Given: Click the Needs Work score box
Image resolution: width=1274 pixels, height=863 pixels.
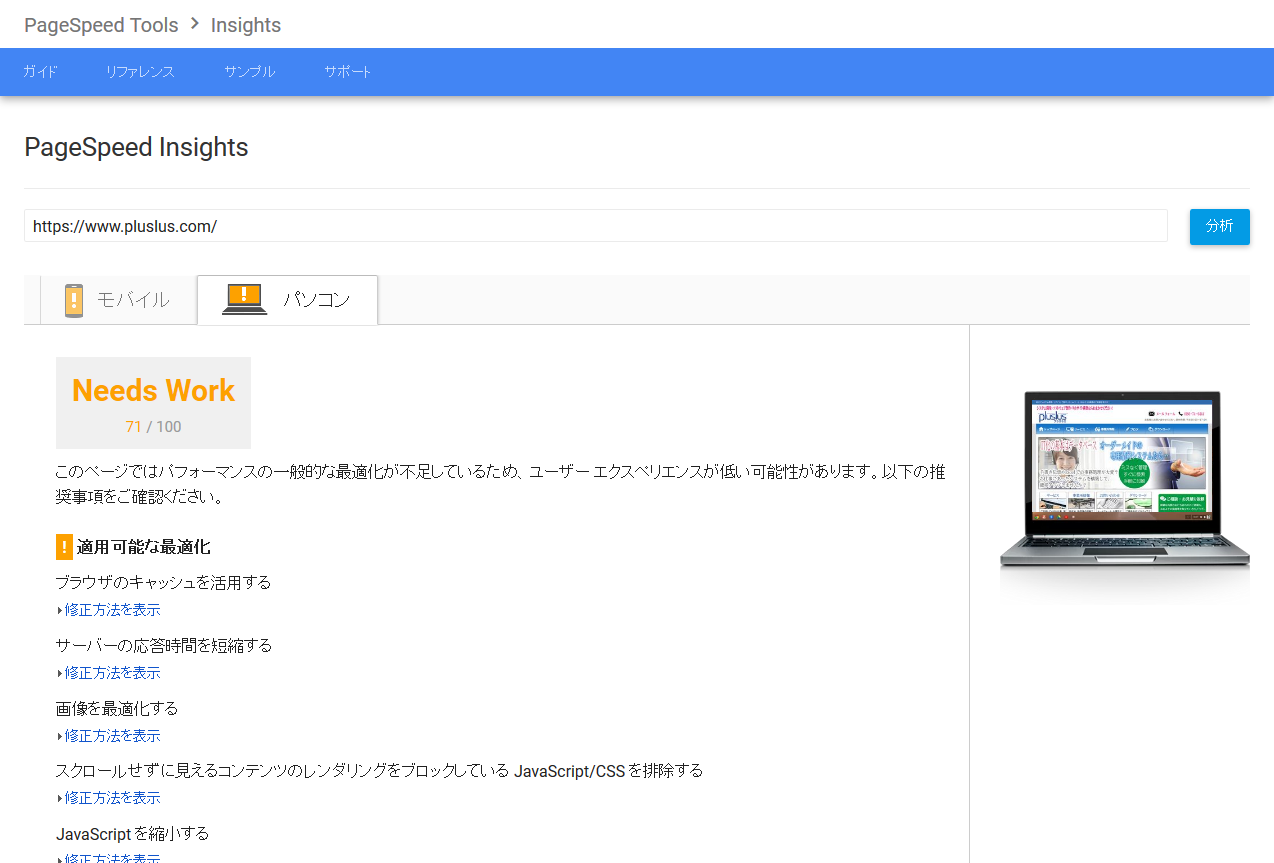Looking at the screenshot, I should [153, 403].
